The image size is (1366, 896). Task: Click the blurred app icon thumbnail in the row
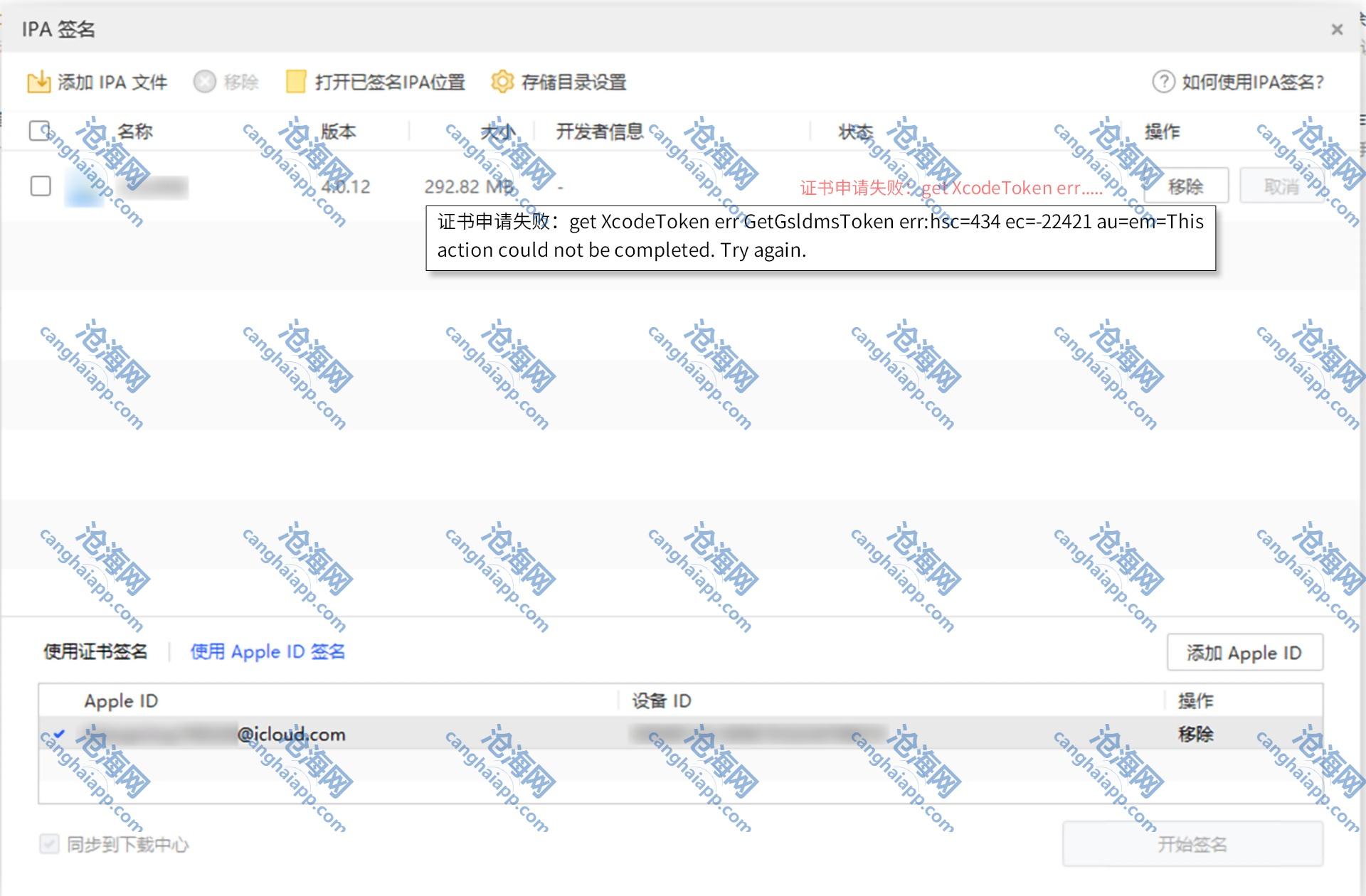coord(84,188)
